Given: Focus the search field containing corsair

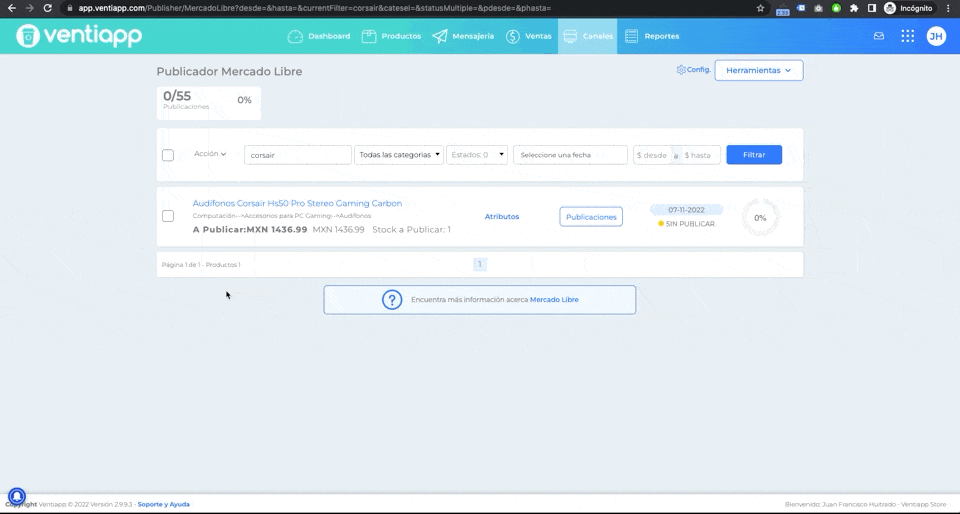Looking at the screenshot, I should [298, 155].
